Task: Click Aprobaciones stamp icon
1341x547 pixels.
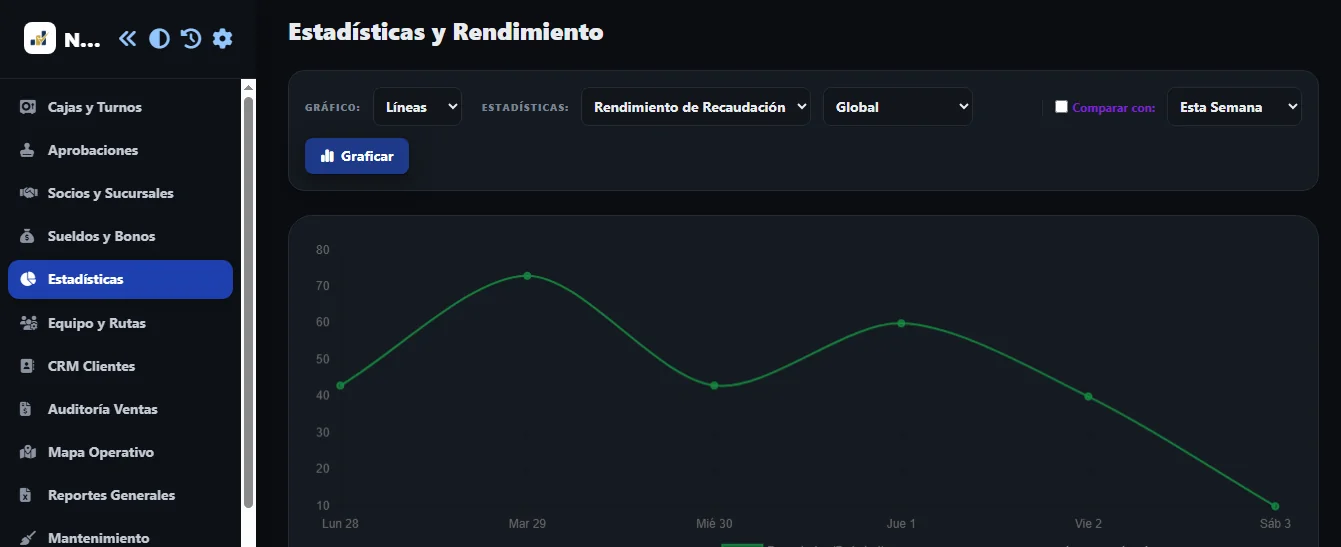Action: point(28,150)
